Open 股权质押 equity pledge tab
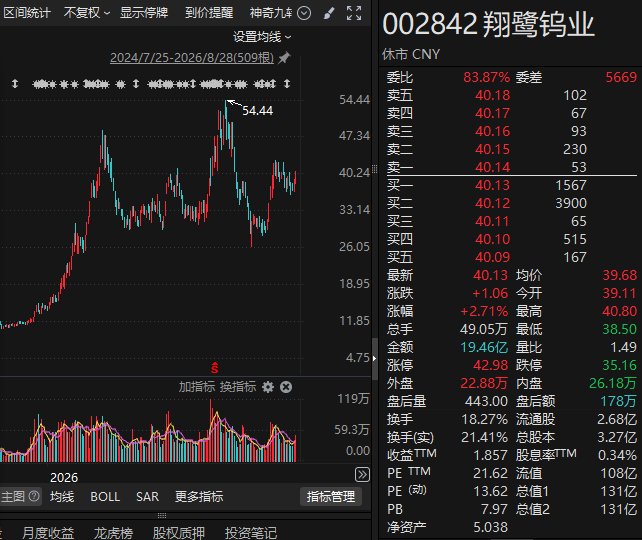642x540 pixels. (x=179, y=533)
